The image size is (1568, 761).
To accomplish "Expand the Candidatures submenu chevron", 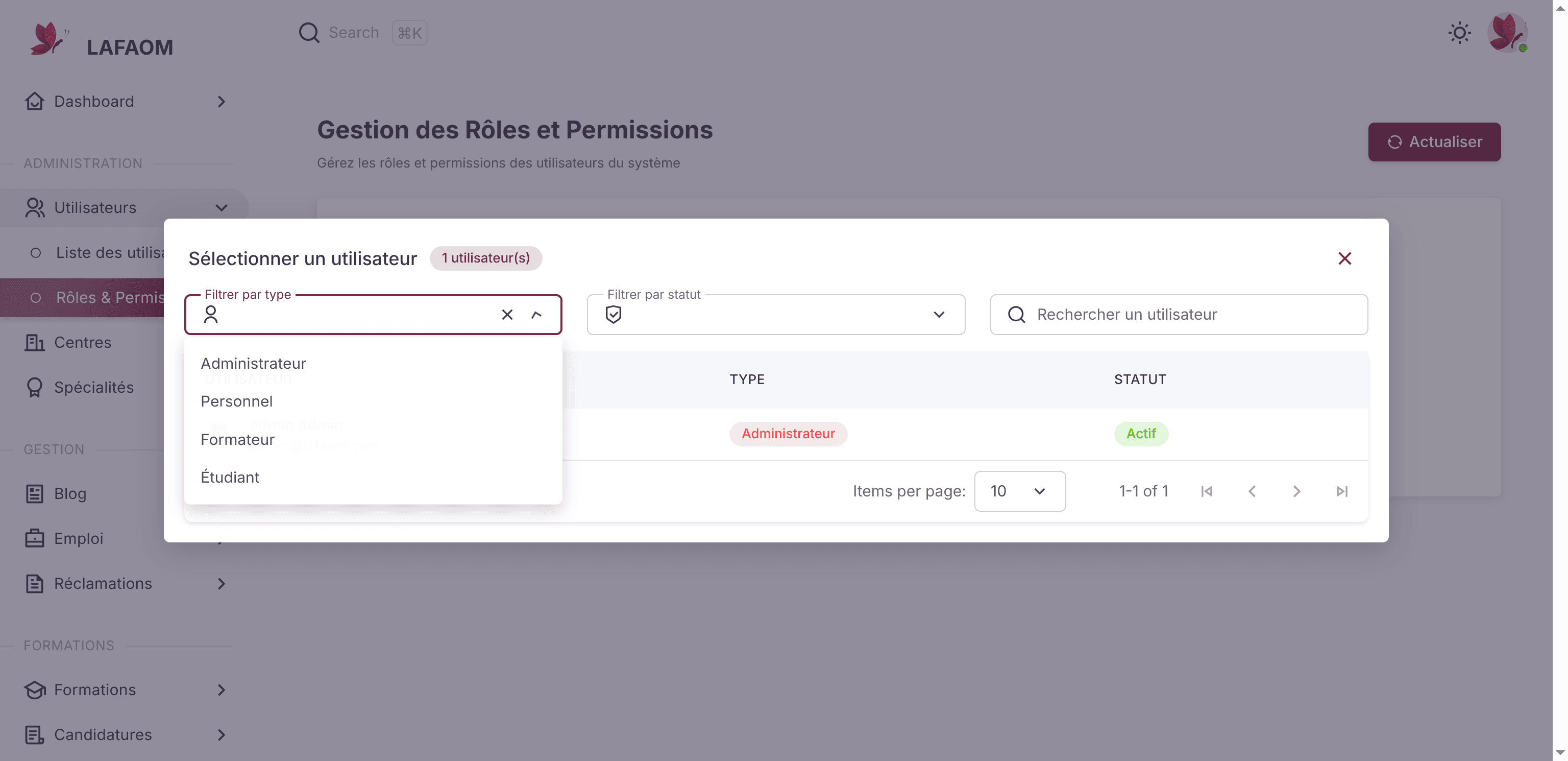I will tap(222, 735).
